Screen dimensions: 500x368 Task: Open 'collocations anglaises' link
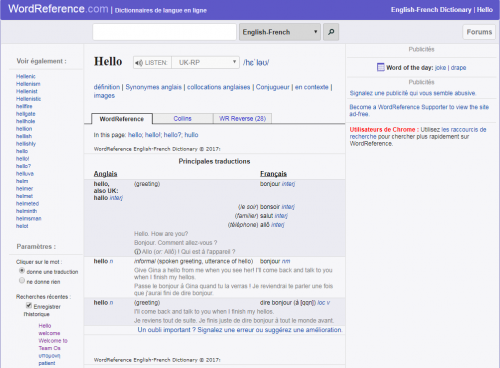219,87
